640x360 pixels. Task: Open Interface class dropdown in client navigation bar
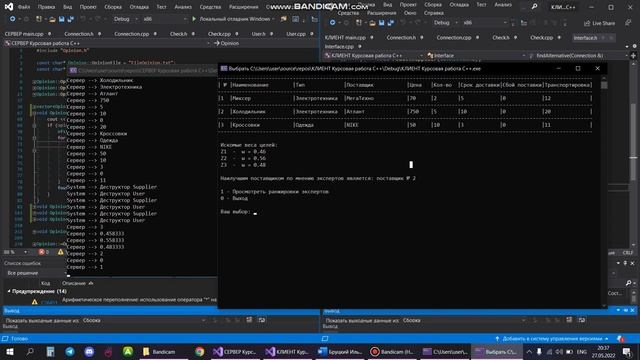pos(476,55)
